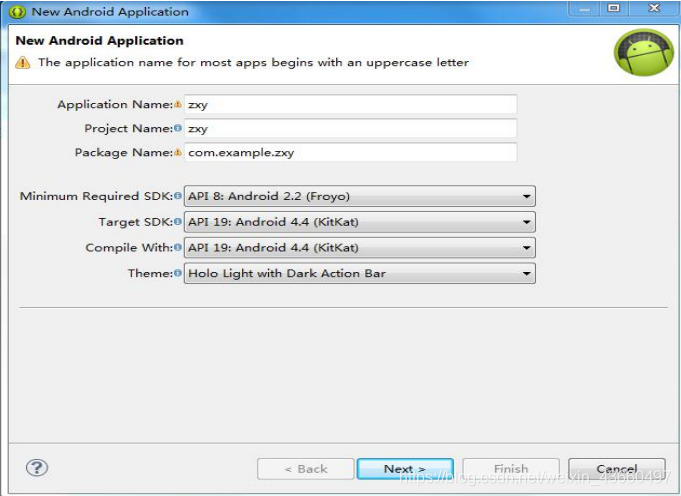
Task: Minimize the dialog window
Action: tap(585, 8)
